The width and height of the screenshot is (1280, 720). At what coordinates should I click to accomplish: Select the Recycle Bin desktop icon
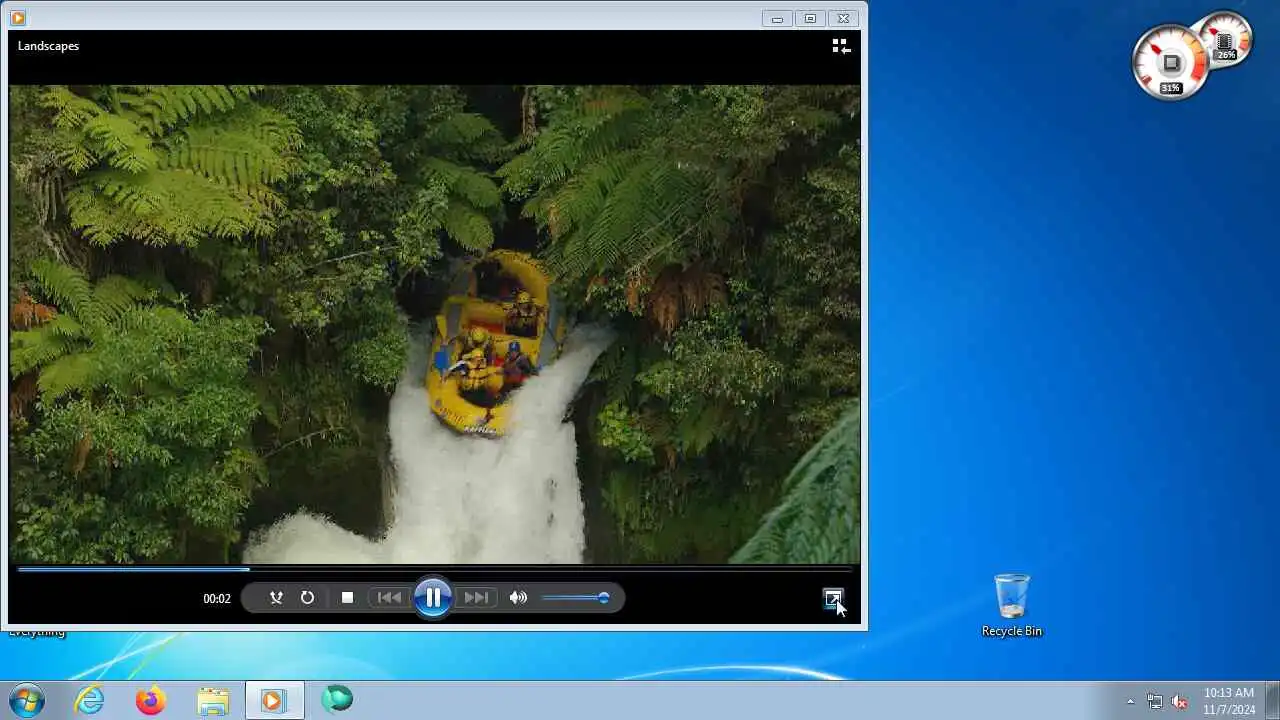[x=1011, y=605]
